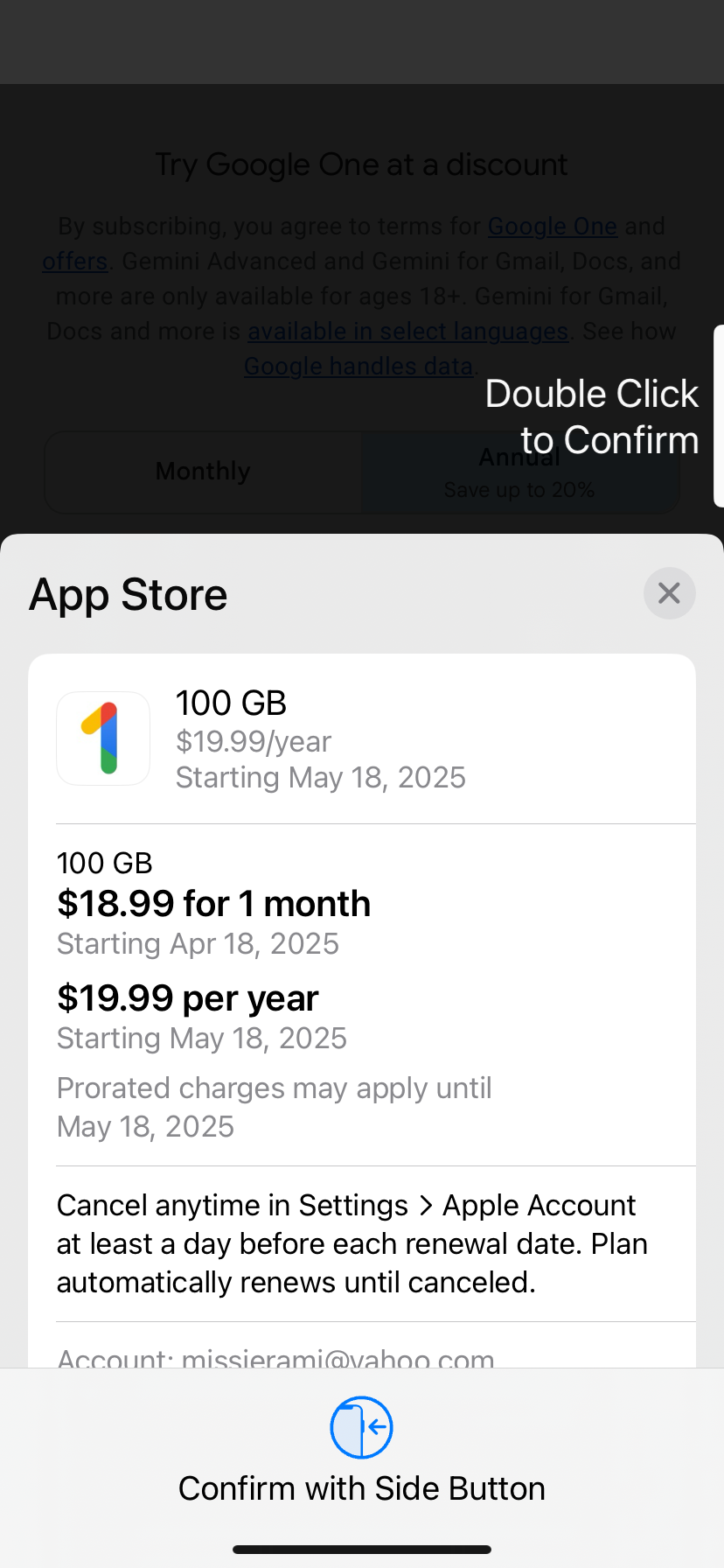Image resolution: width=724 pixels, height=1568 pixels.
Task: Open the Google One terms link
Action: 552,226
